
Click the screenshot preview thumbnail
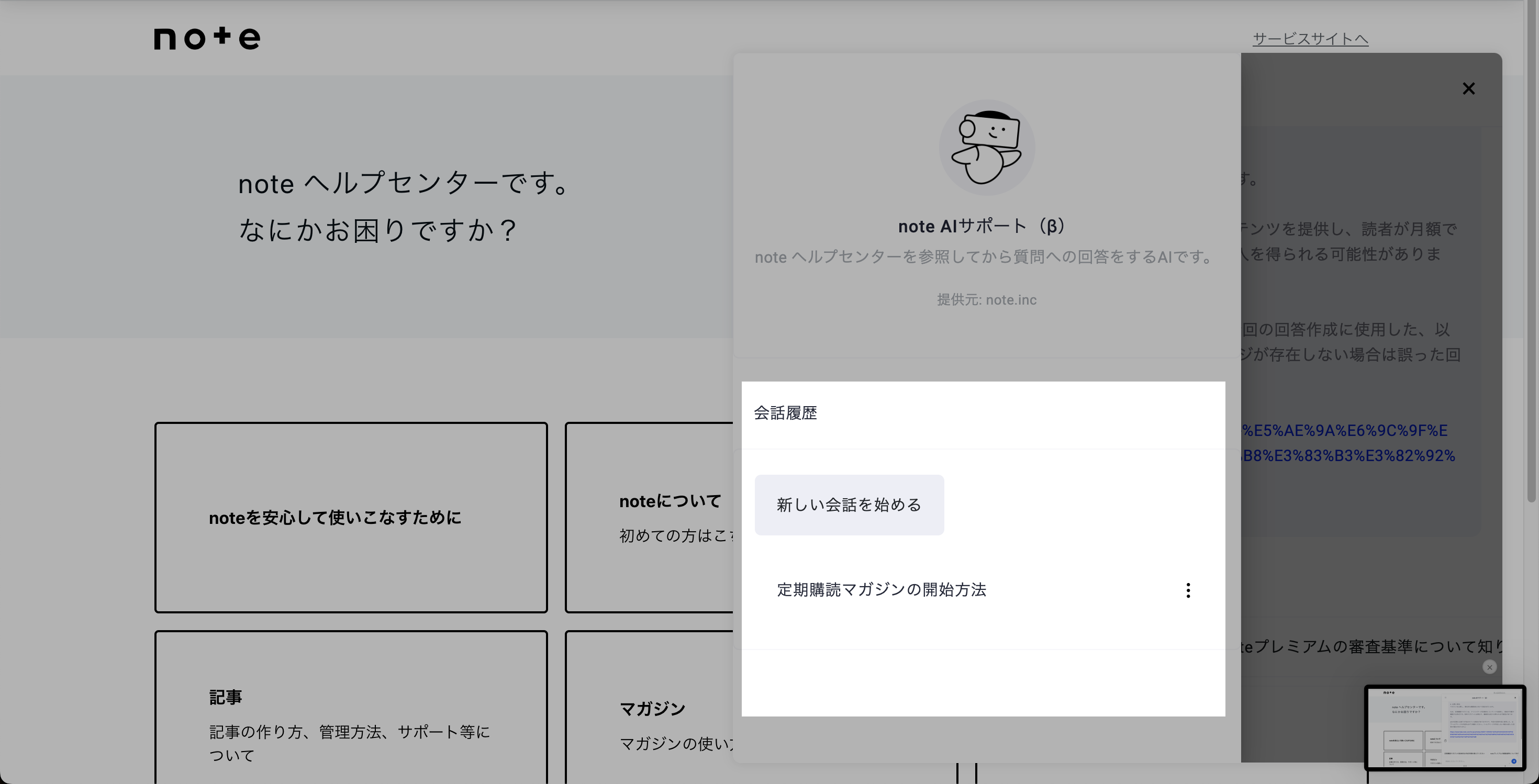pyautogui.click(x=1445, y=727)
